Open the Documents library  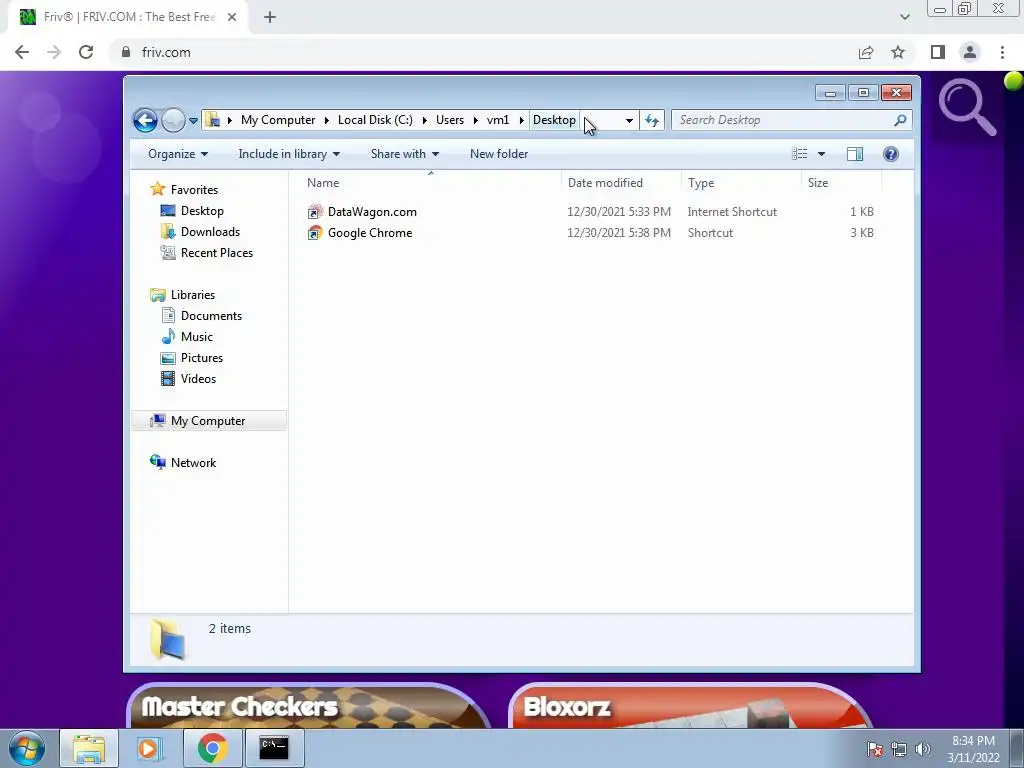click(211, 316)
